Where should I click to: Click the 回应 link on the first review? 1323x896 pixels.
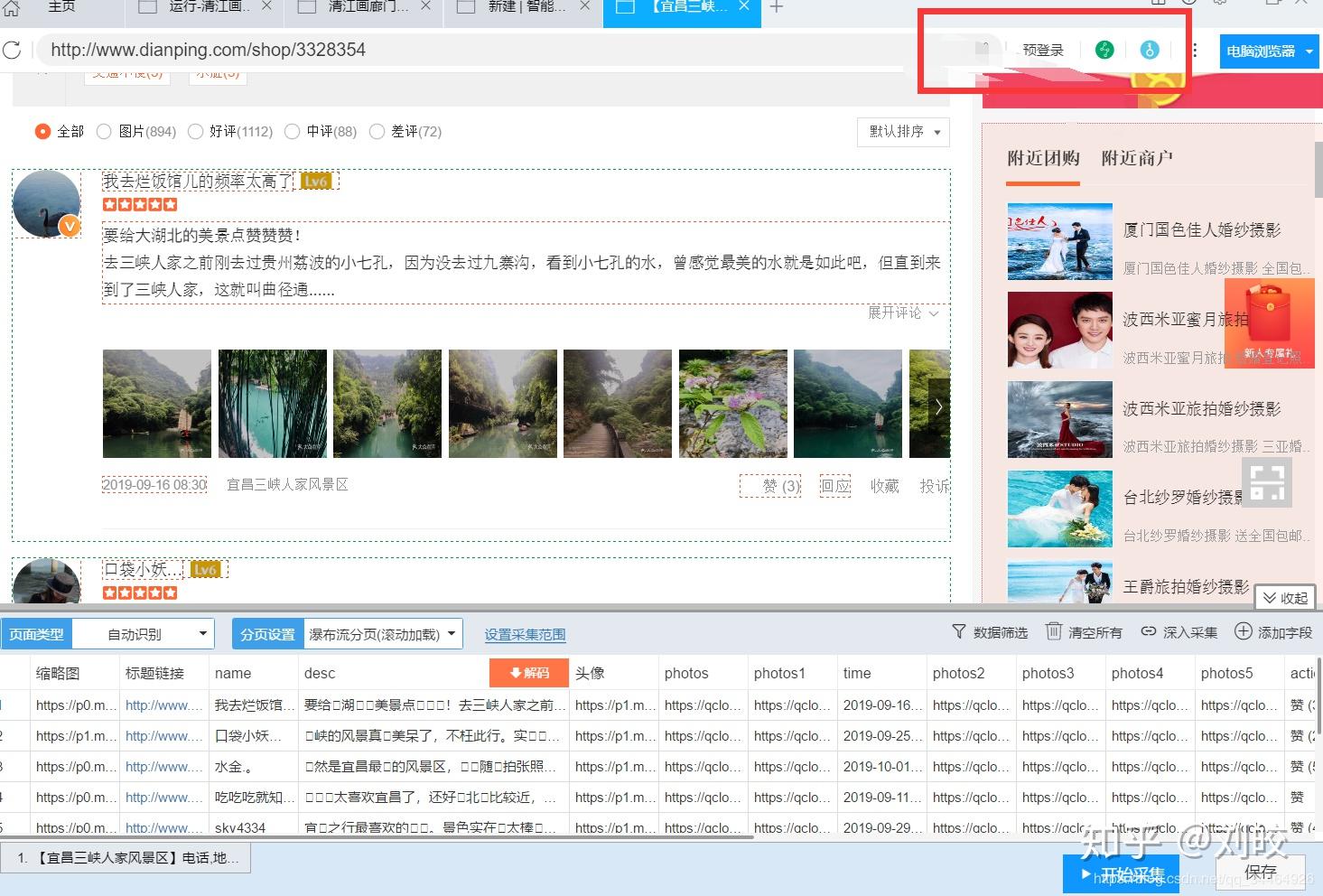click(835, 486)
